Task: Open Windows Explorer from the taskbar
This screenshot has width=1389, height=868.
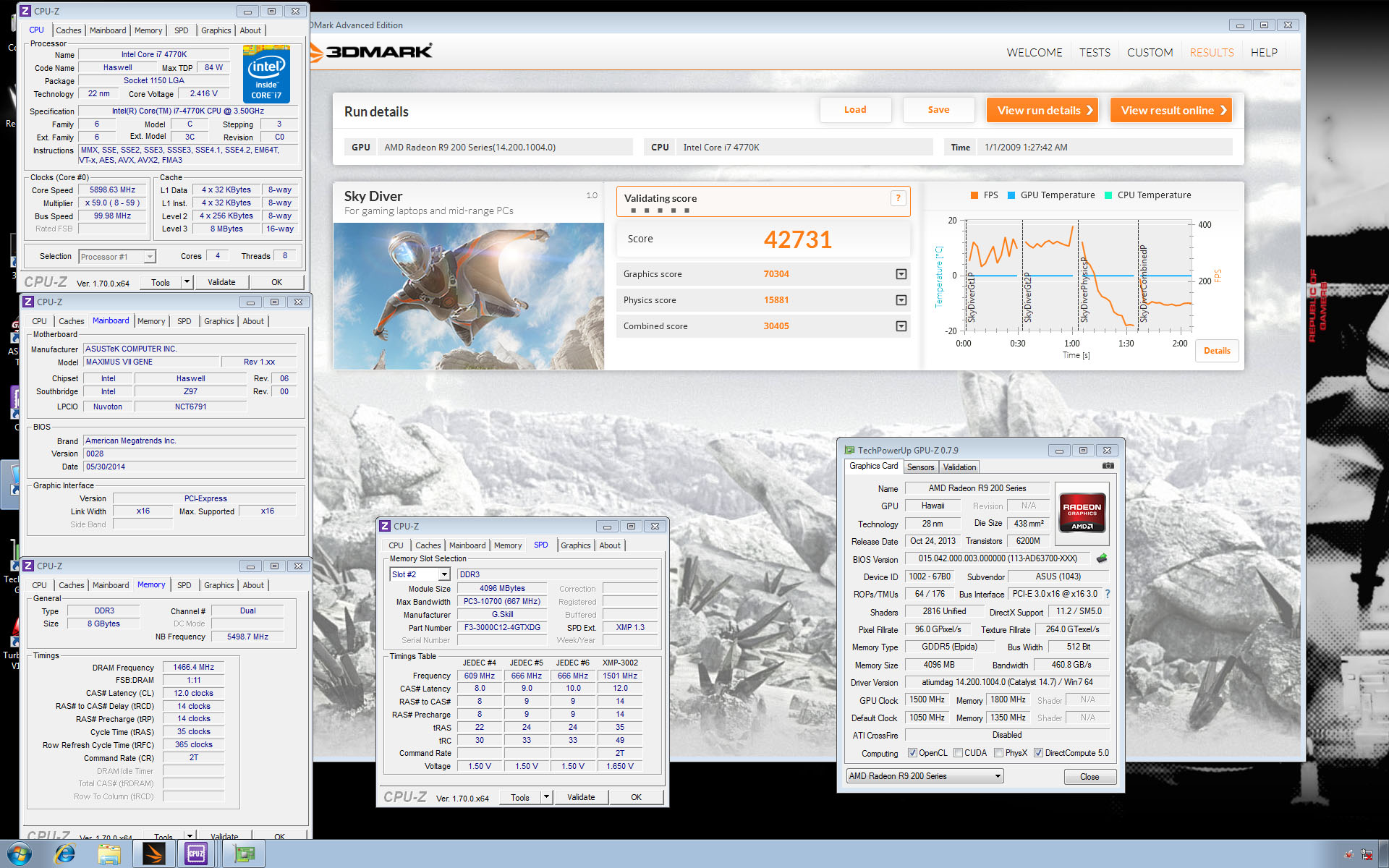Action: [x=109, y=854]
